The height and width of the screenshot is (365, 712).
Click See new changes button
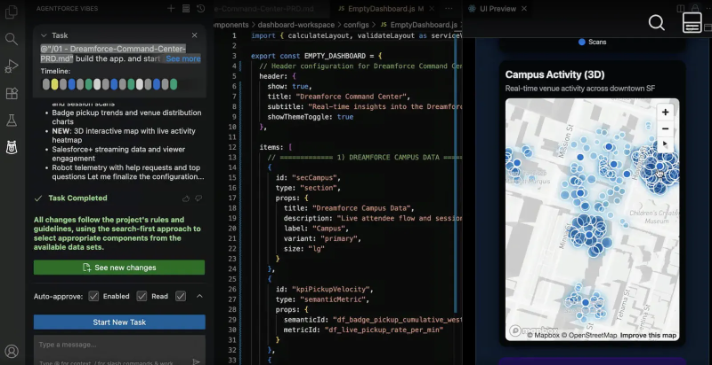coord(119,267)
